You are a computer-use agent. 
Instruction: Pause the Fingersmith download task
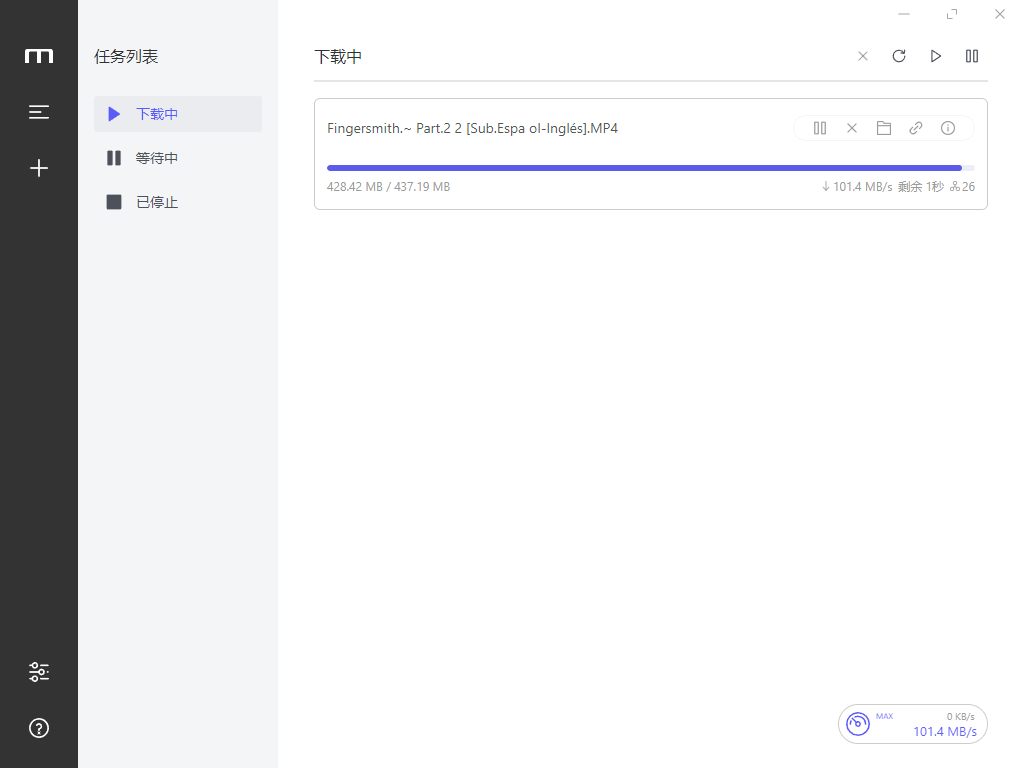tap(820, 128)
